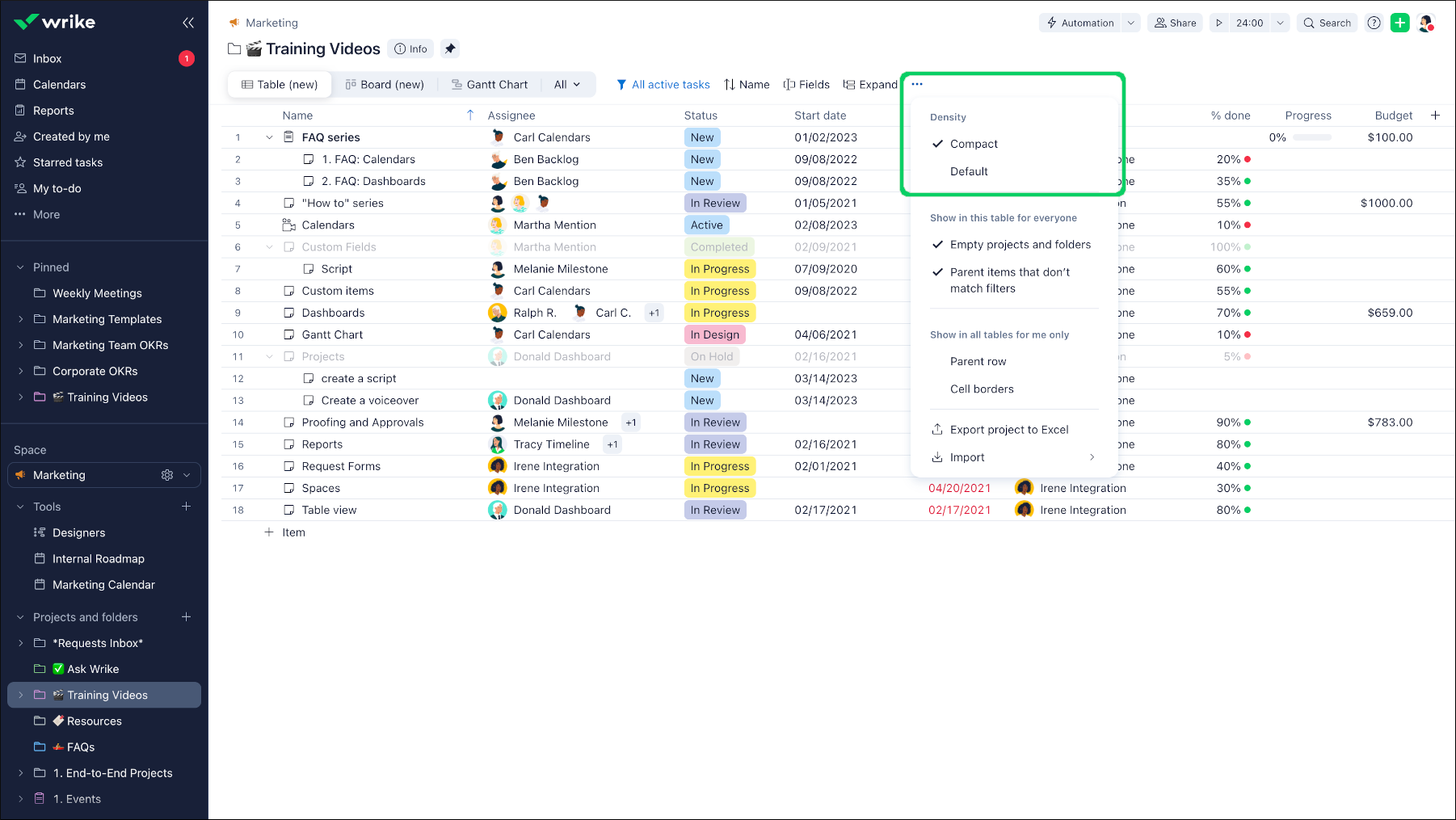Add new project or folder plus
The height and width of the screenshot is (820, 1456).
click(186, 617)
